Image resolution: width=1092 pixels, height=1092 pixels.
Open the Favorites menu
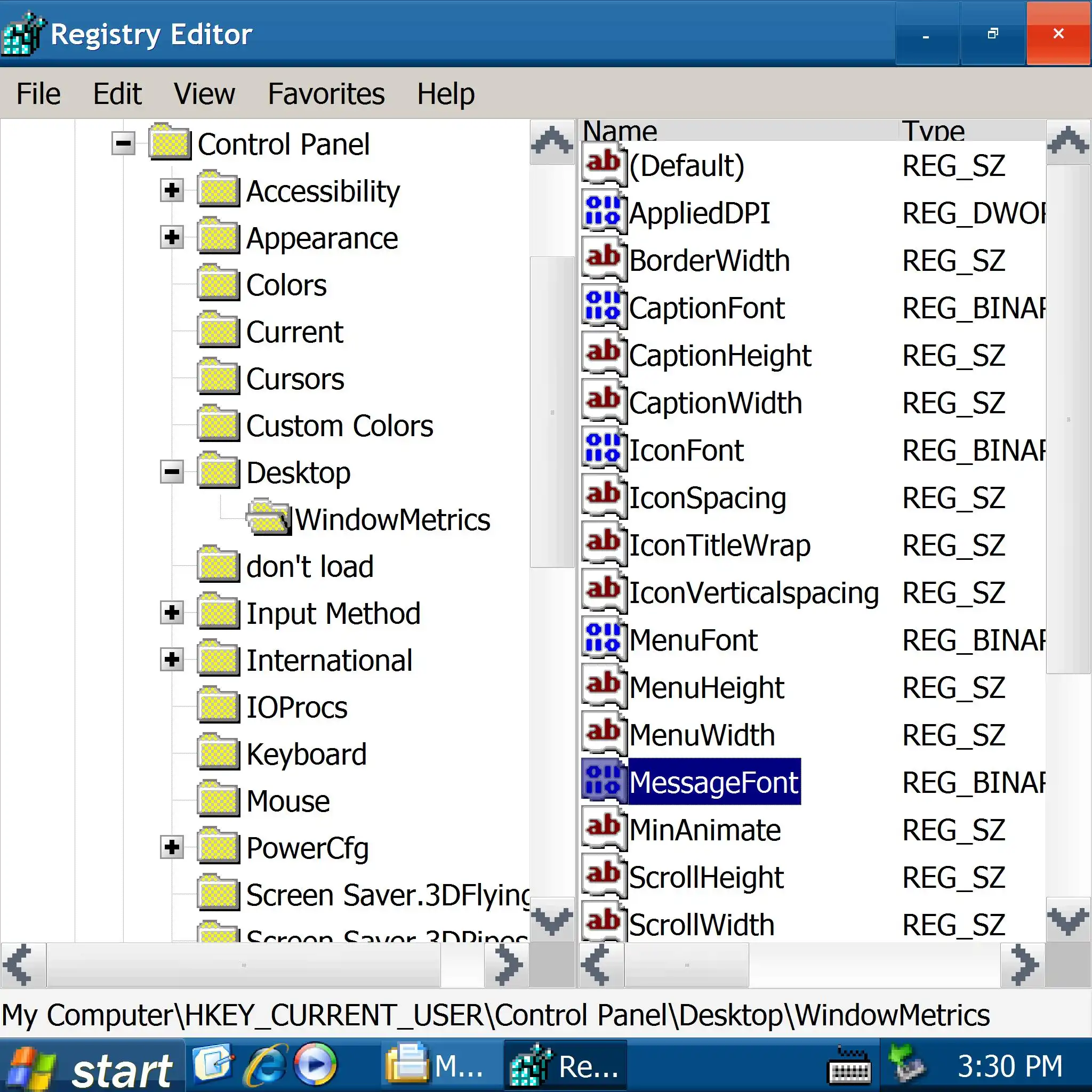click(326, 94)
